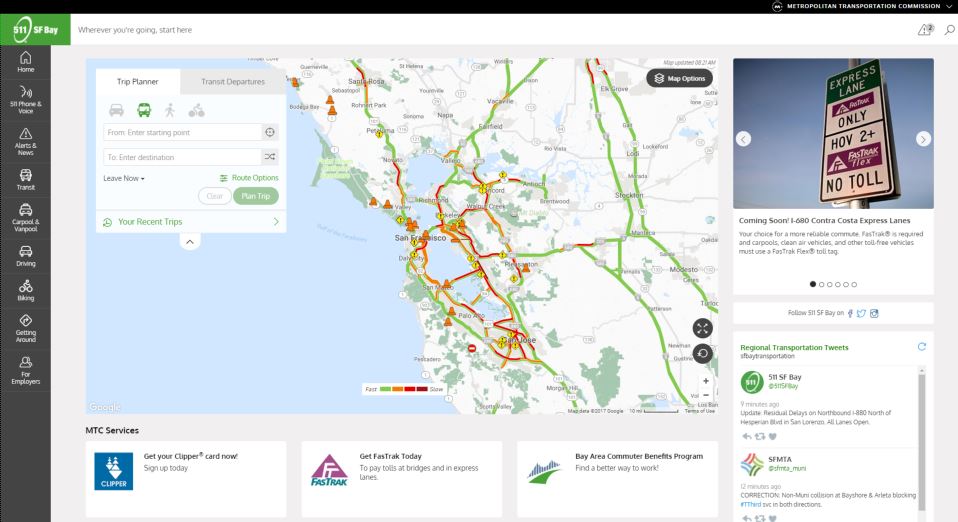
Task: Collapse the Trip Planner panel
Action: point(190,242)
